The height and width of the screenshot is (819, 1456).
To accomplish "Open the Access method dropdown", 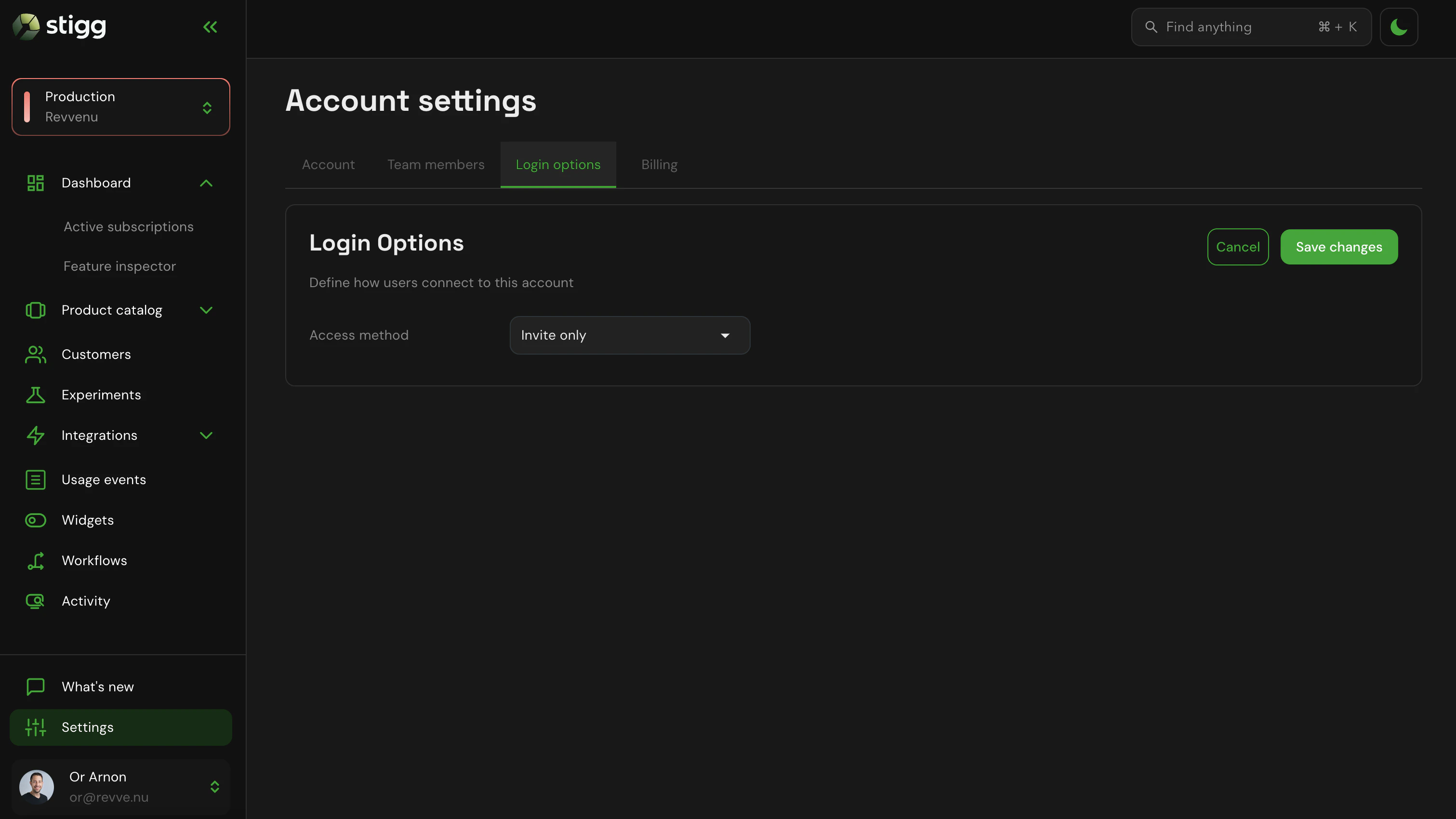I will pyautogui.click(x=630, y=335).
